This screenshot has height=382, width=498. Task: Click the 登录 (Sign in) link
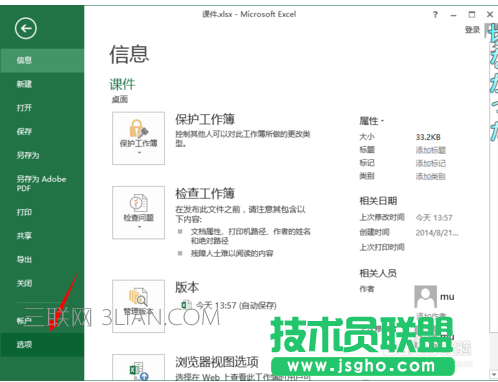tap(472, 30)
